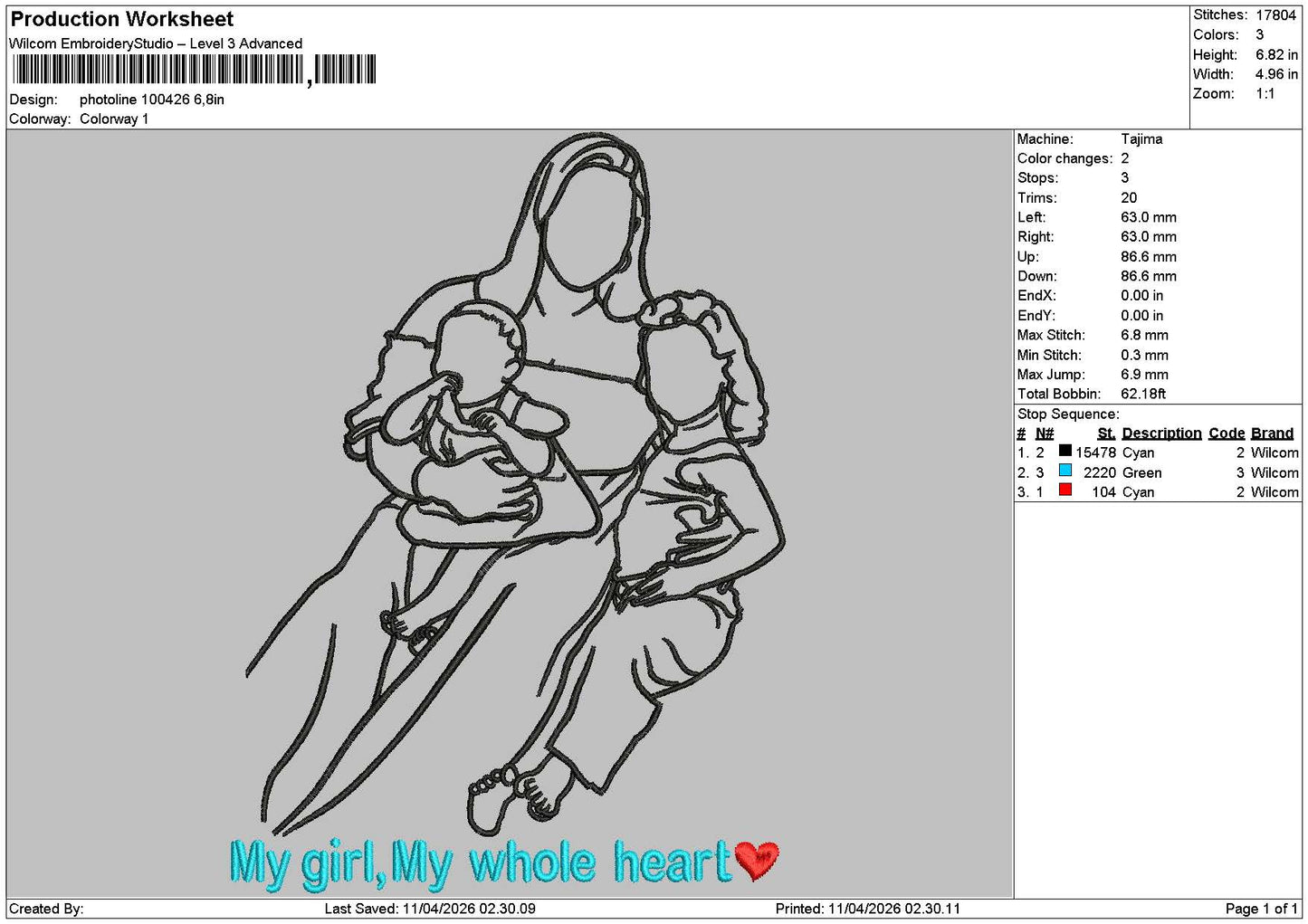Viewport: 1308px width, 924px height.
Task: Click the Production Worksheet title
Action: coord(122,19)
